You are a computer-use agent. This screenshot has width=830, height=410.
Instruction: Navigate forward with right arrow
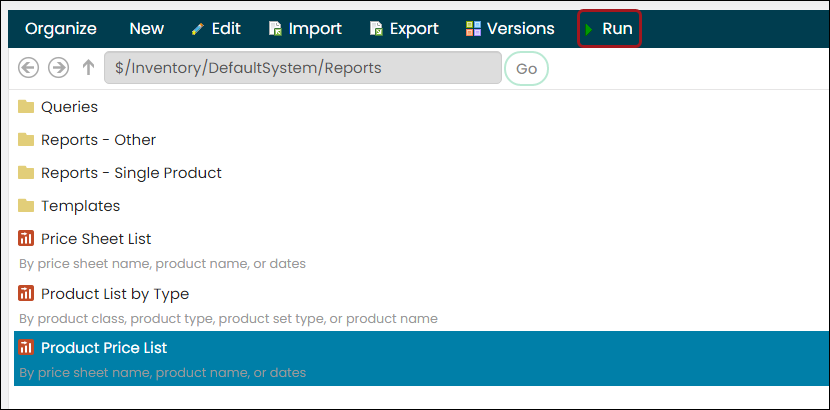(x=59, y=68)
